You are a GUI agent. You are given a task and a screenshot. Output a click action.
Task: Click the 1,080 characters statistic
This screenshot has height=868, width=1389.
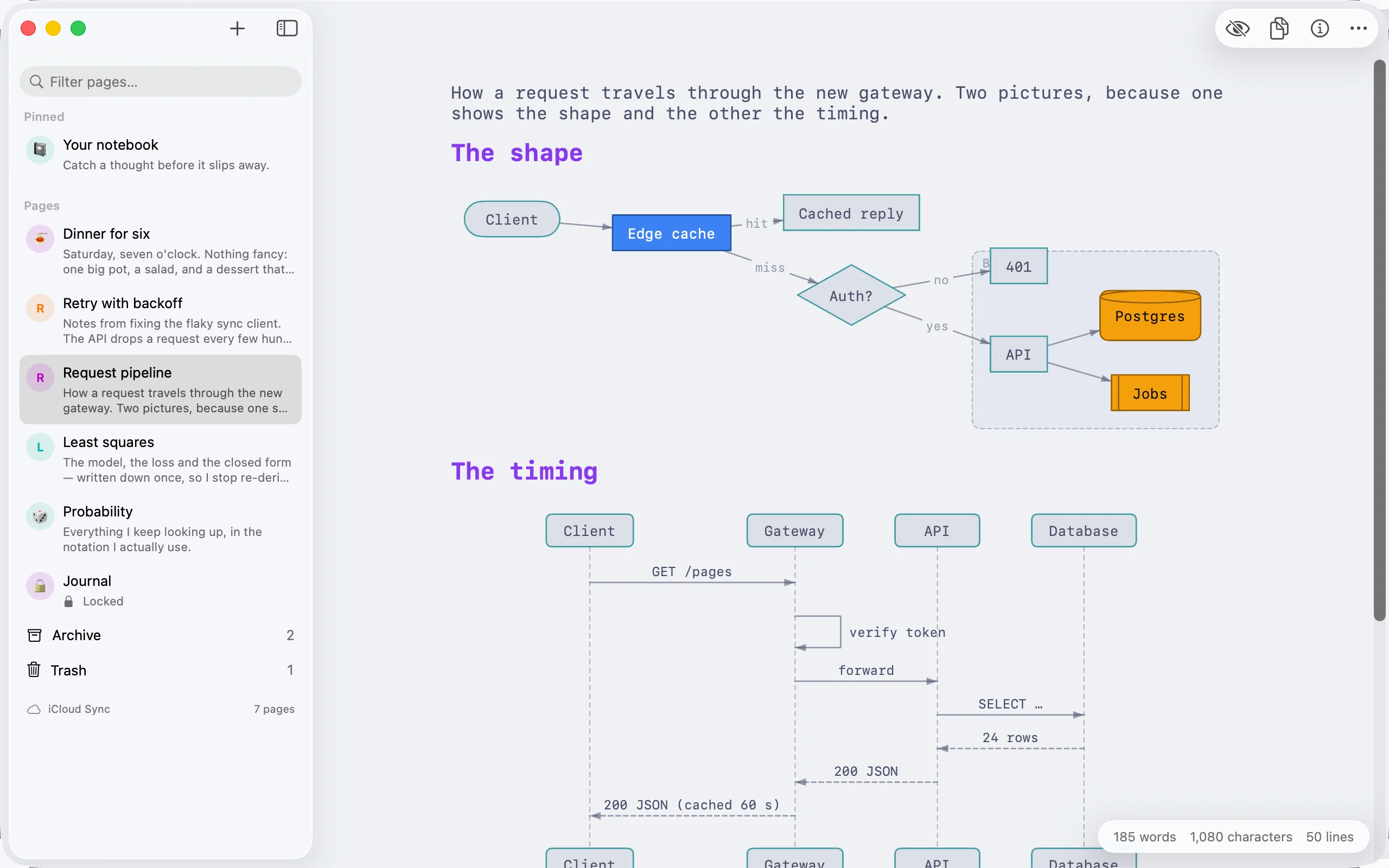tap(1241, 837)
